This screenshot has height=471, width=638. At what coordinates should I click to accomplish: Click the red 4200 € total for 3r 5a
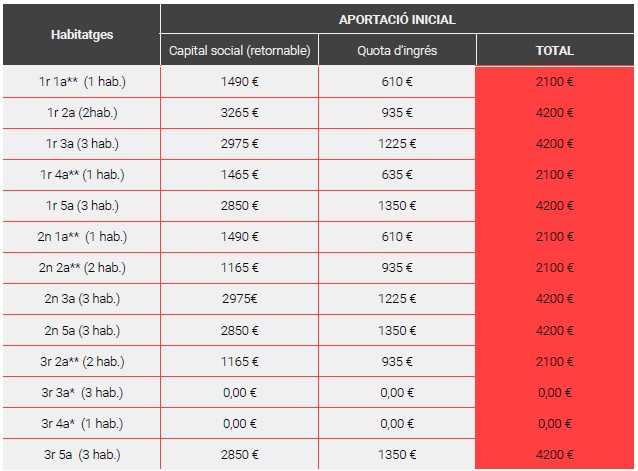click(x=555, y=455)
